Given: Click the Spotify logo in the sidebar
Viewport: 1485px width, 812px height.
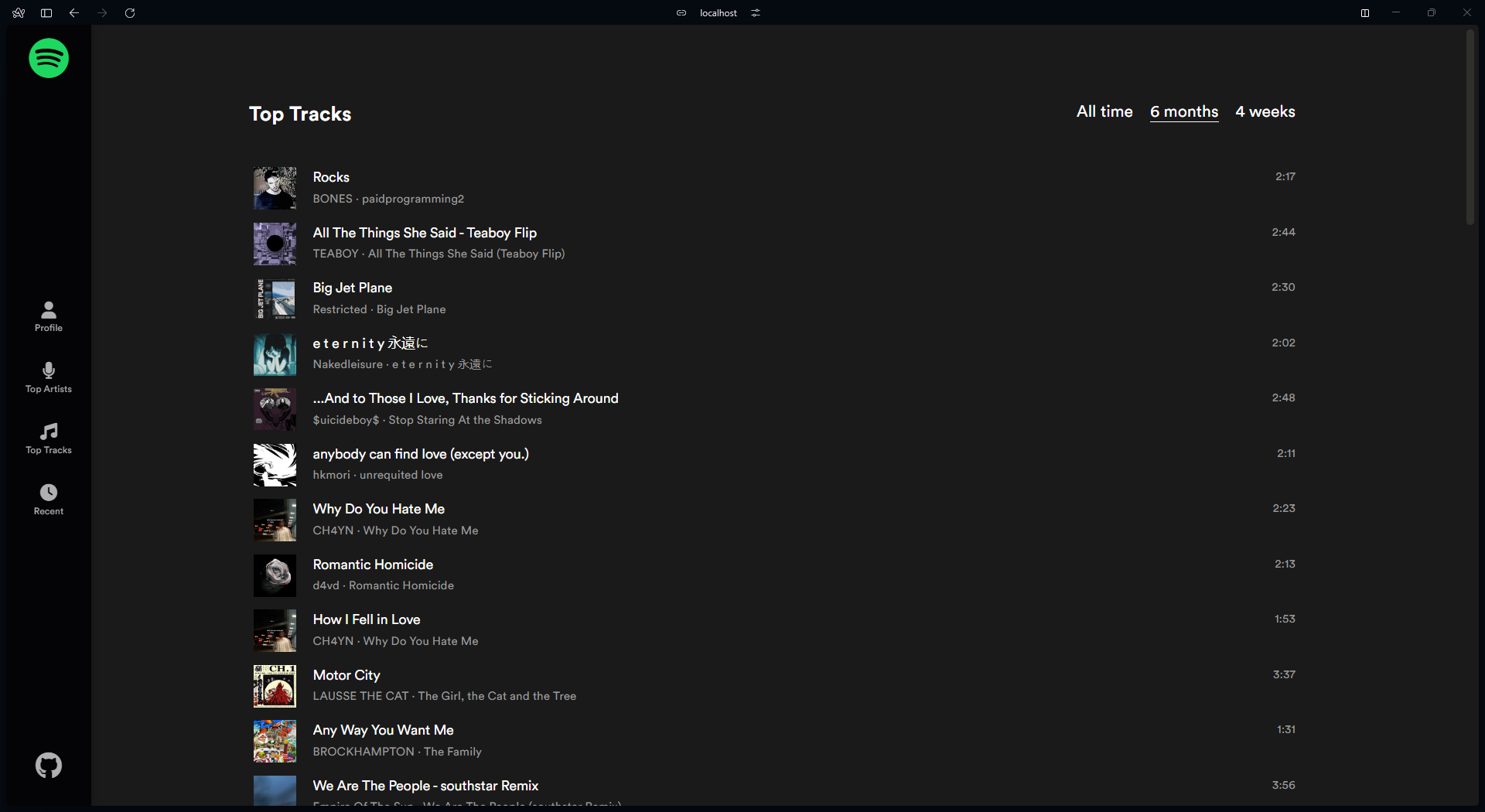Looking at the screenshot, I should tap(49, 58).
